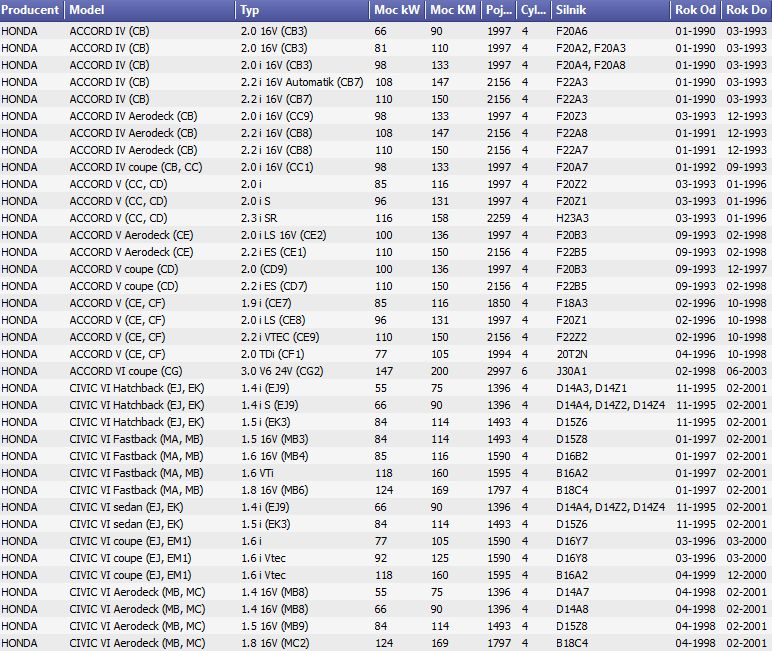Screen dimensions: 772x651
Task: Select the 2.0 i LS (CE8) cell
Action: [273, 320]
